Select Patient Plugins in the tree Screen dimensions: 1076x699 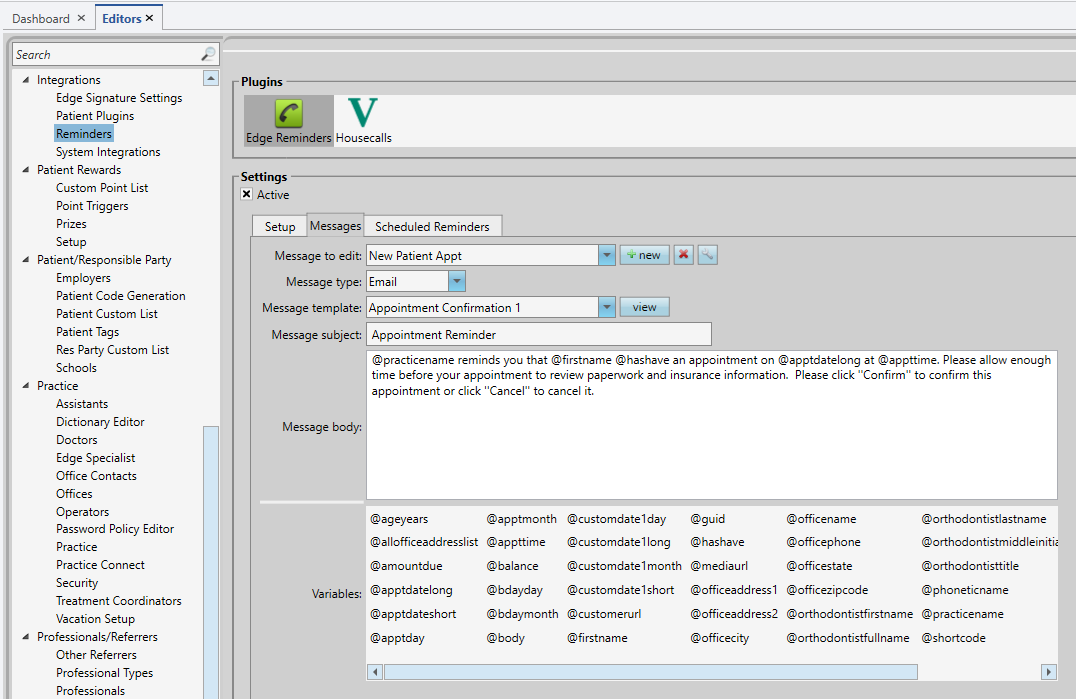(95, 116)
